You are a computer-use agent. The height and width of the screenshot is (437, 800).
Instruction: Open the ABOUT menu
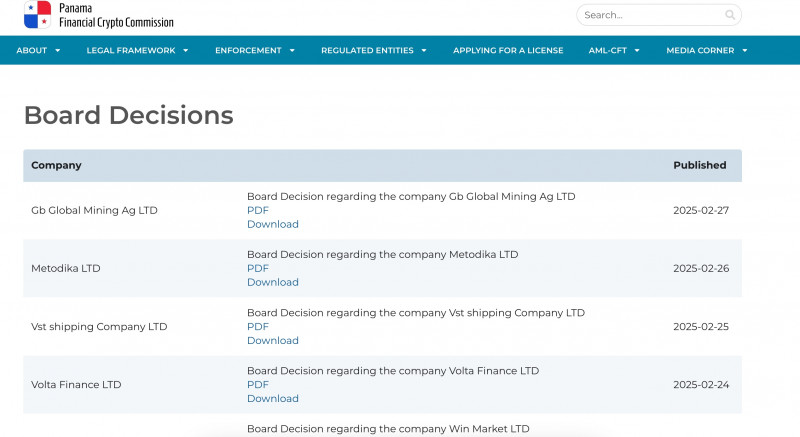32,50
